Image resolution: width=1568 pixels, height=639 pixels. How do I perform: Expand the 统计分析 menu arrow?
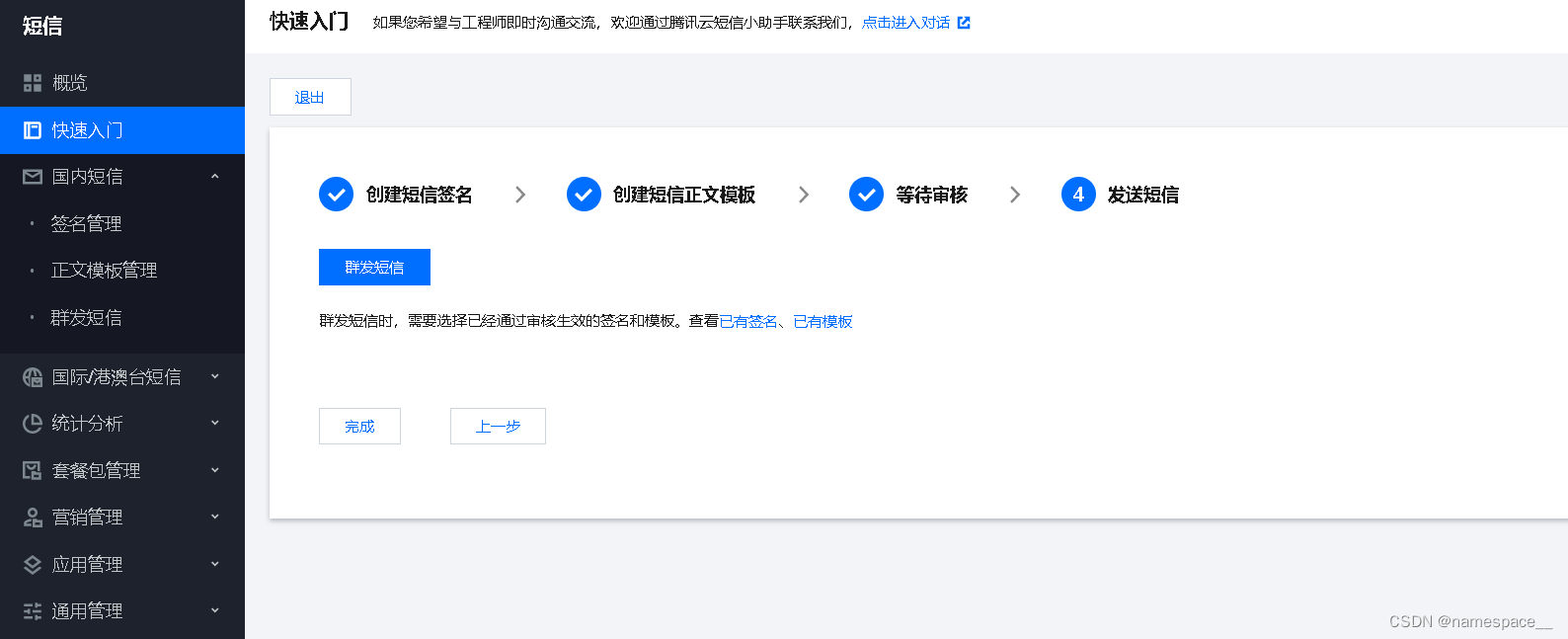point(214,424)
